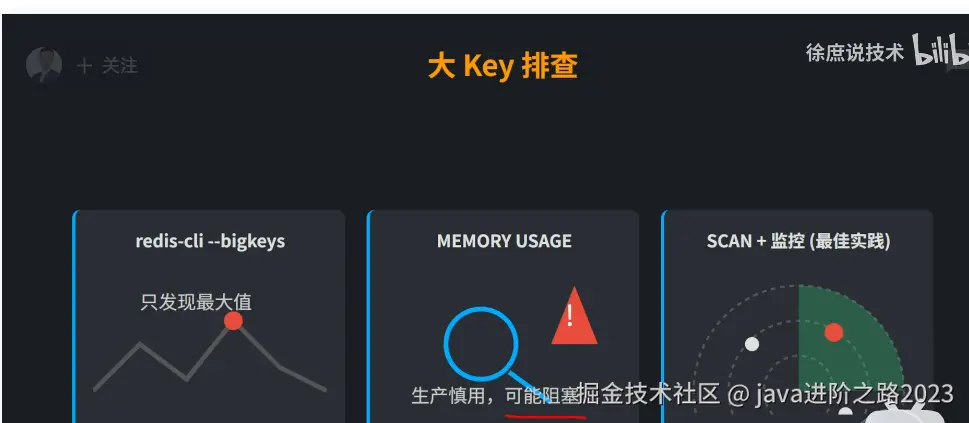The width and height of the screenshot is (969, 423).
Task: Click the uploader's profile avatar
Action: 44,65
